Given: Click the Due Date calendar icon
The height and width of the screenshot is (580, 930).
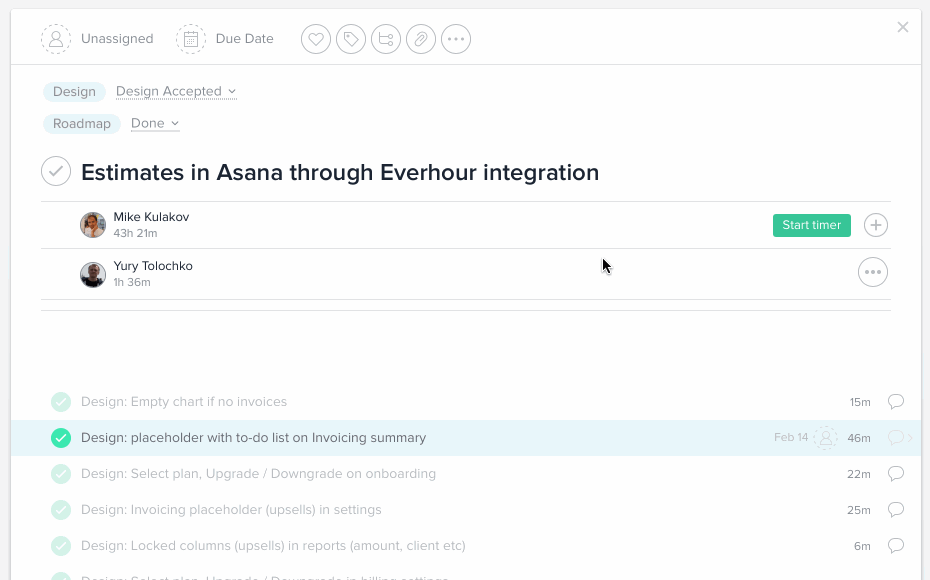Looking at the screenshot, I should [190, 38].
